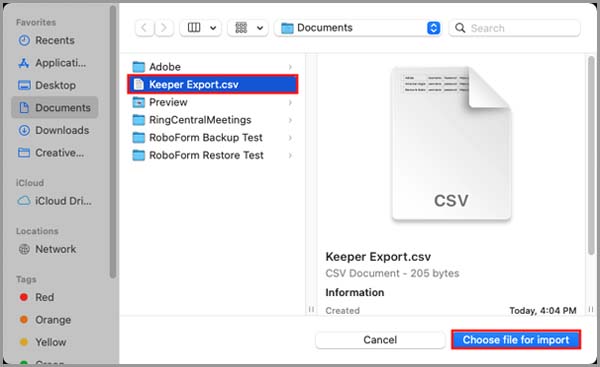Expand the RoboForm Backup Test chevron
The width and height of the screenshot is (600, 367).
point(290,137)
